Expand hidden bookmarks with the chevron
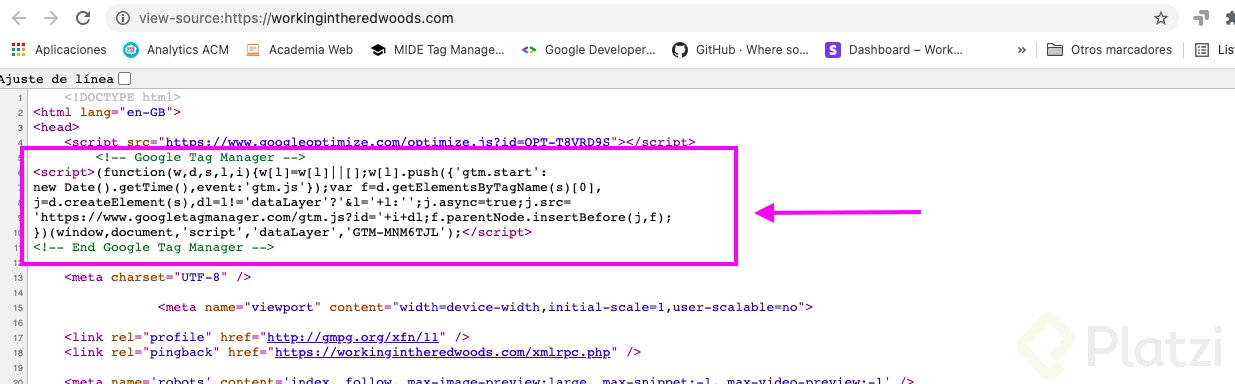This screenshot has width=1235, height=384. [1021, 49]
